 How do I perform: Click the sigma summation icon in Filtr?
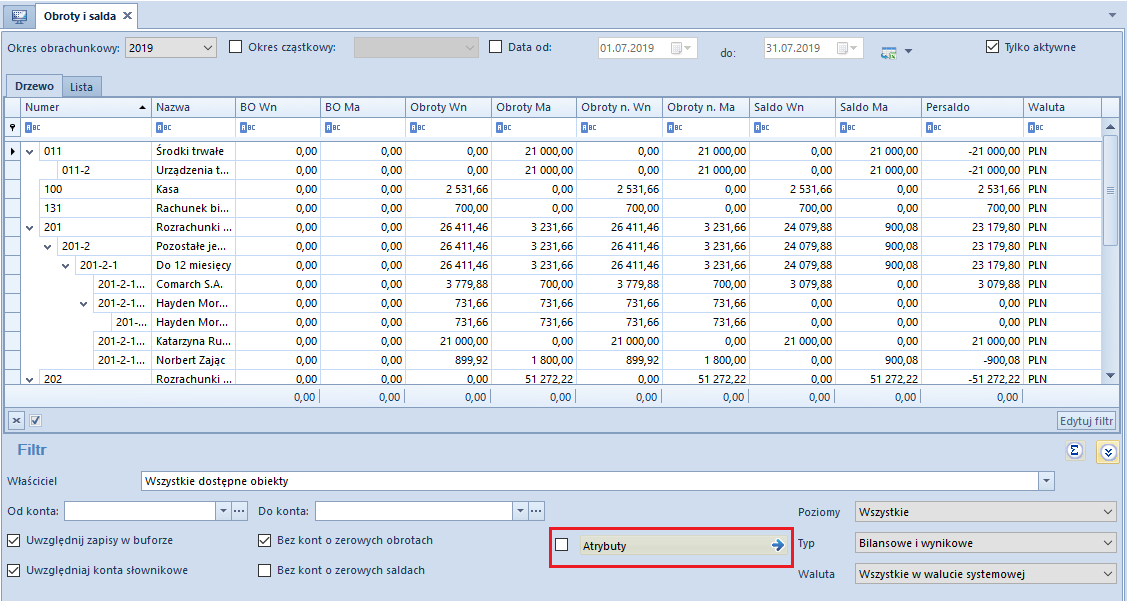[x=1075, y=450]
